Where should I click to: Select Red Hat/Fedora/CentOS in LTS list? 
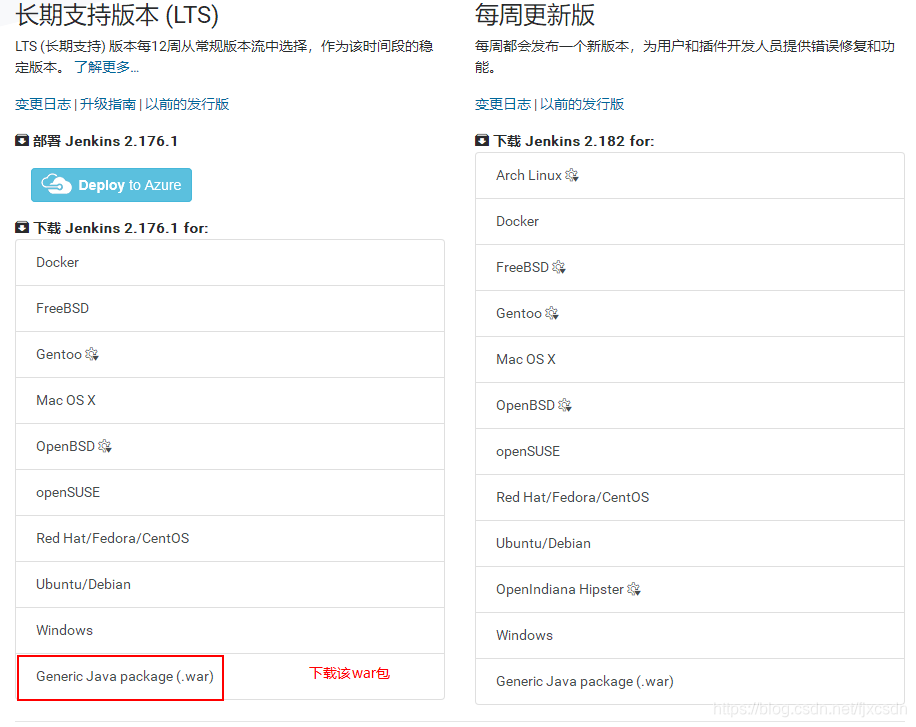pos(230,538)
